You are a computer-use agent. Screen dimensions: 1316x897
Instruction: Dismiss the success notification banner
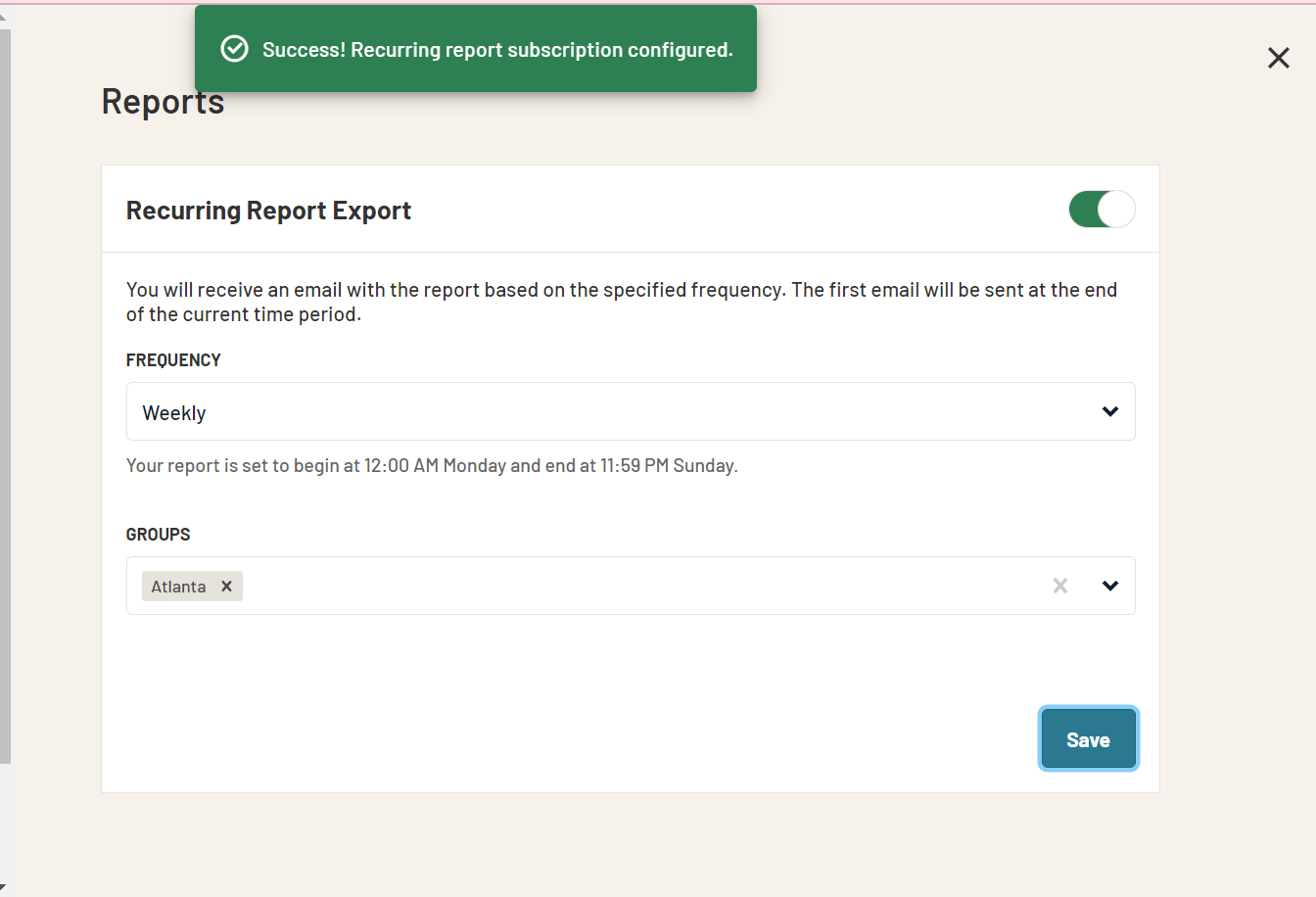coord(476,48)
